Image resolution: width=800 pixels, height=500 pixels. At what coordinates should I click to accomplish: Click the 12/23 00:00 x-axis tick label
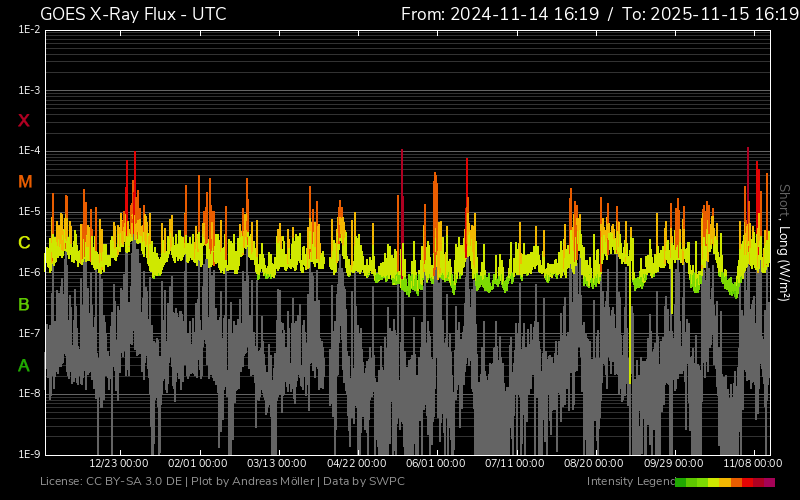(x=119, y=464)
